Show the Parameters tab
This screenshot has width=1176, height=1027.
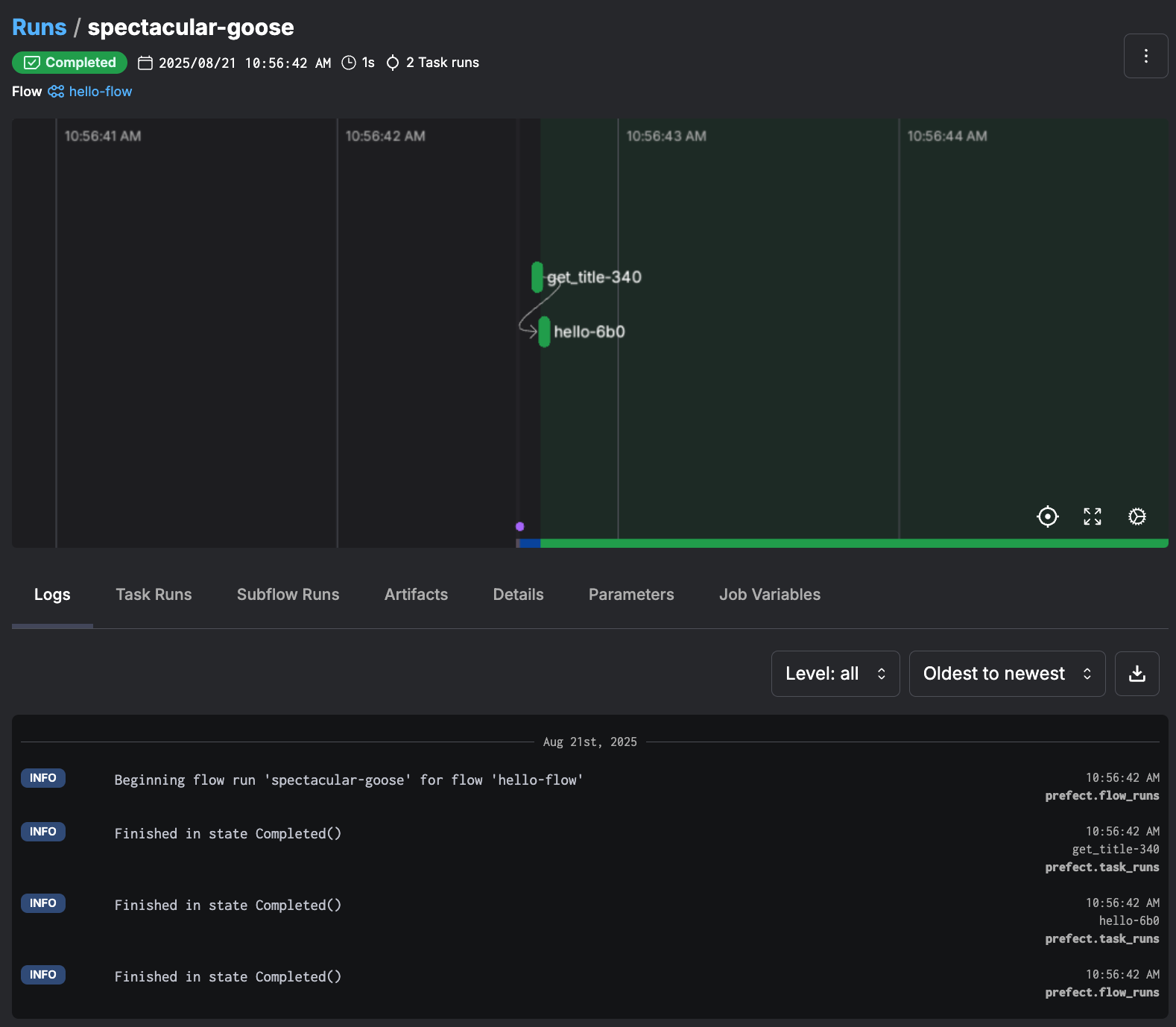tap(630, 595)
